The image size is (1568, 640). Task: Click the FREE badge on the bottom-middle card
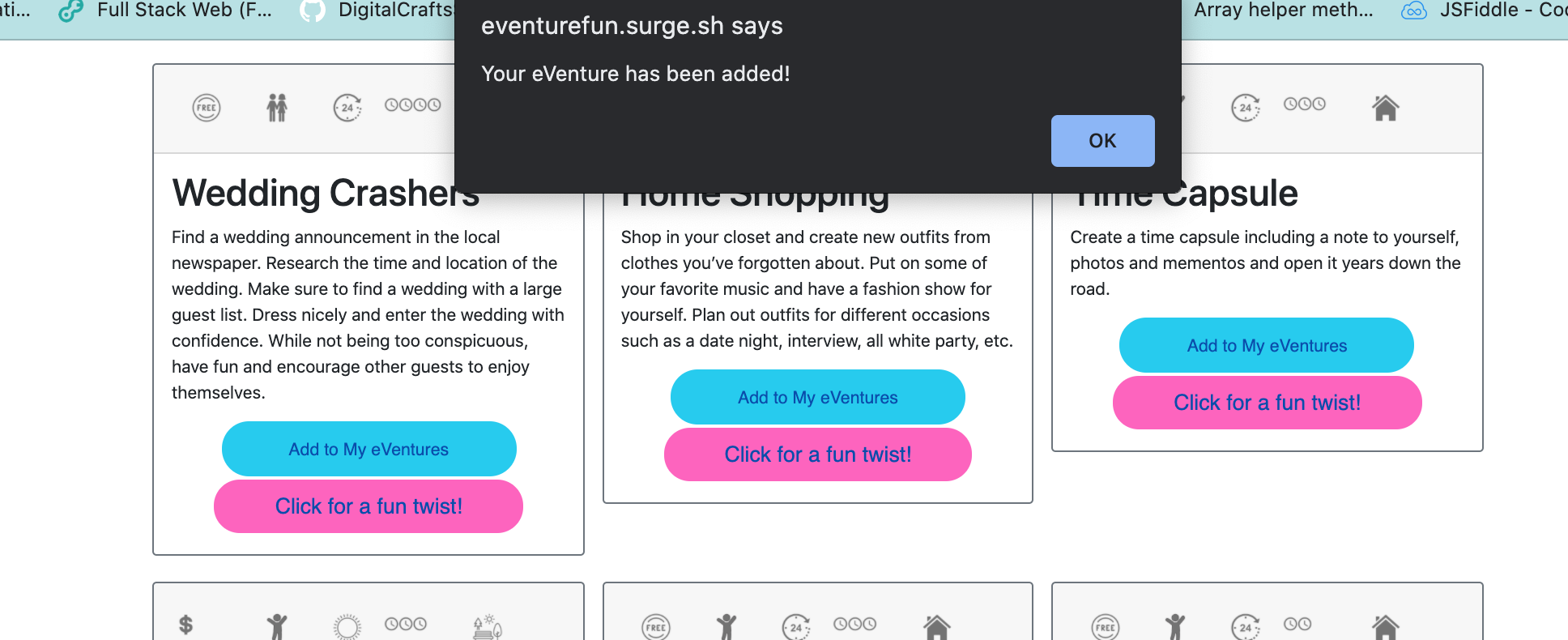tap(655, 626)
